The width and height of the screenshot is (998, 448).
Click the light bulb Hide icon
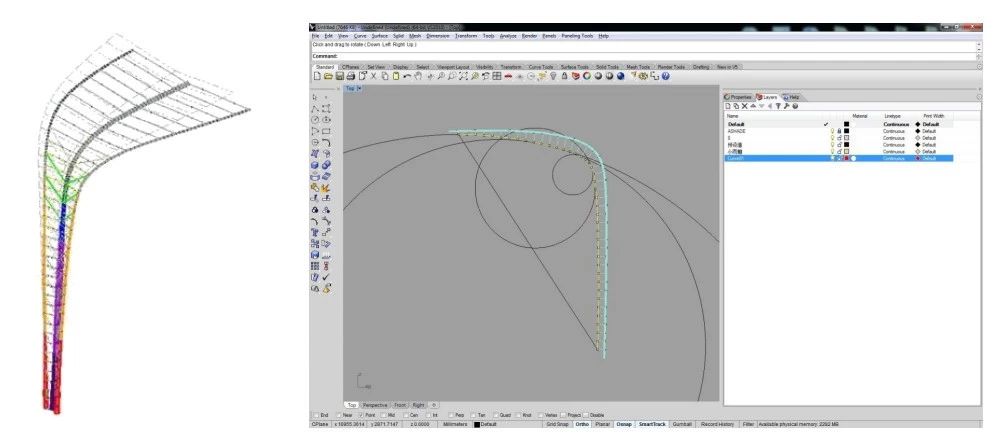554,76
